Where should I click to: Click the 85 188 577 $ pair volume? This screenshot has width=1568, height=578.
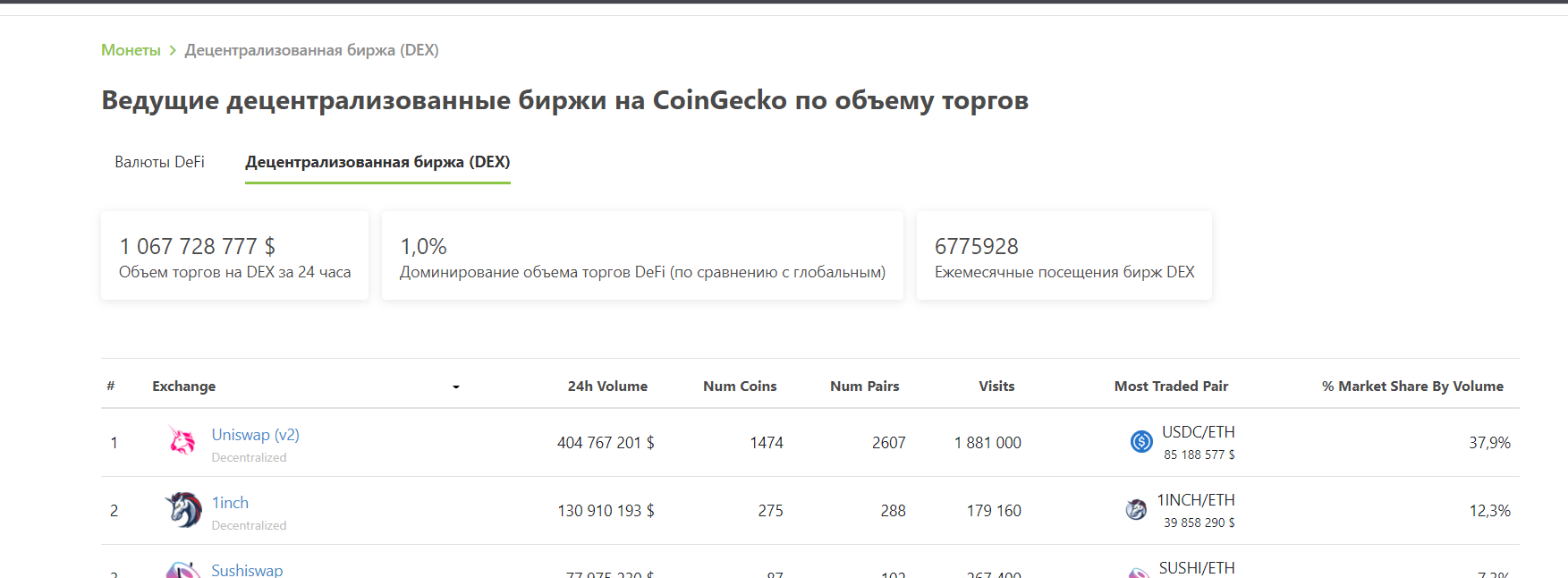1199,455
